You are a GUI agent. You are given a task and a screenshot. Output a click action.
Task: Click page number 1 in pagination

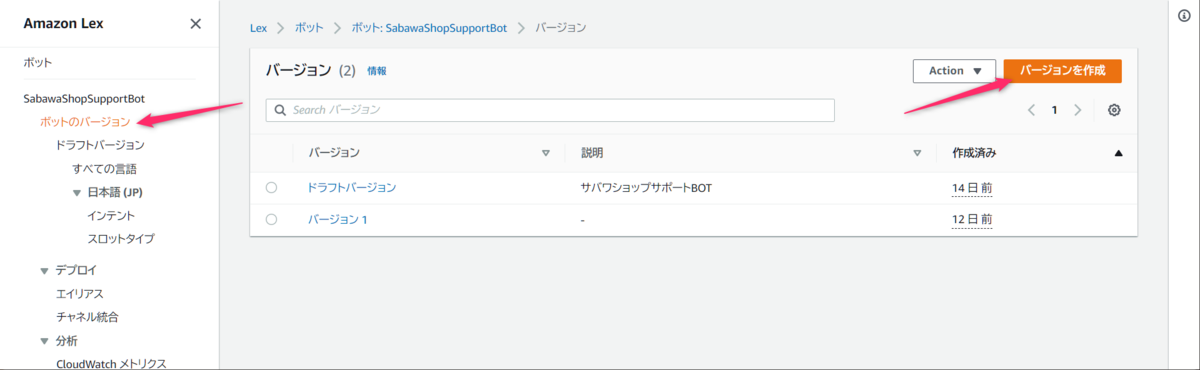(x=1054, y=110)
